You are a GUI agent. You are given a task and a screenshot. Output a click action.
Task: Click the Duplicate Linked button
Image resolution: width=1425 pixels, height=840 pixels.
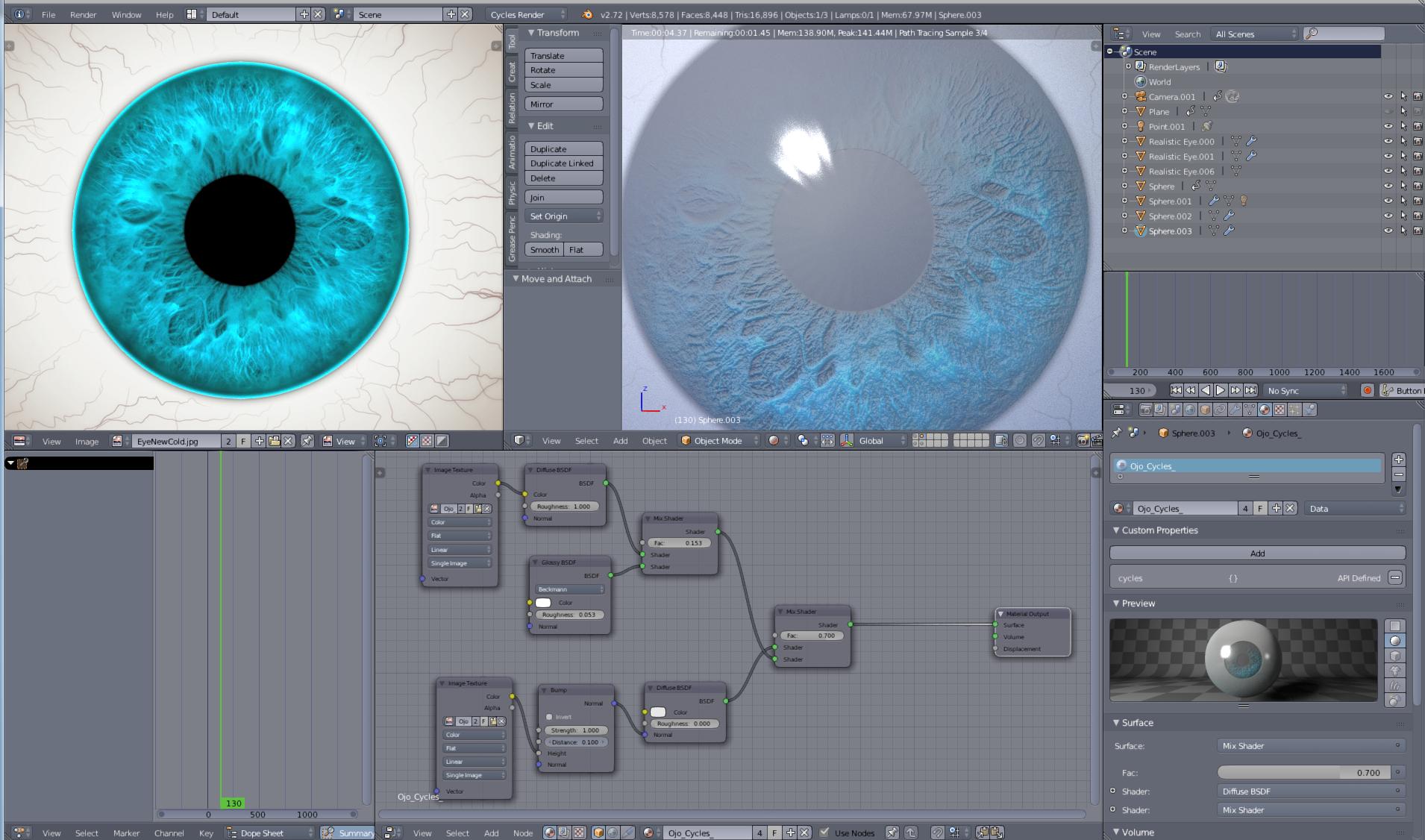coord(563,163)
